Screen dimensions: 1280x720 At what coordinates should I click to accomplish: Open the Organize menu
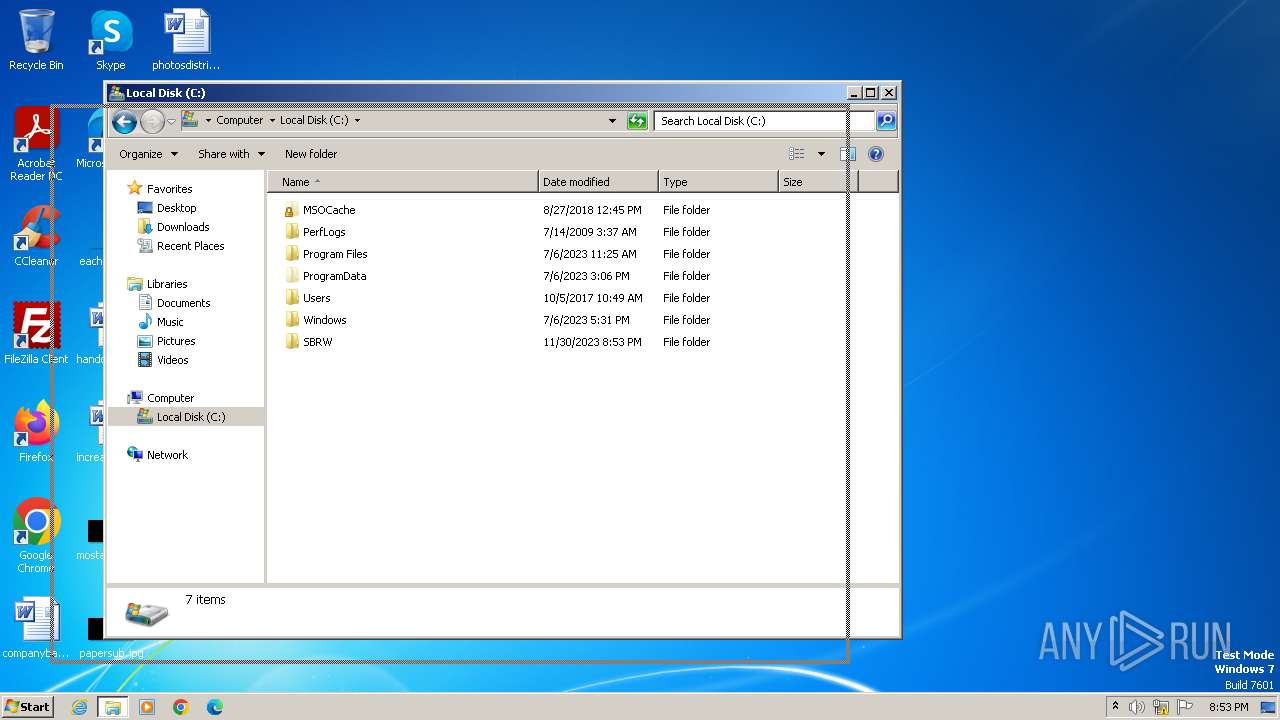coord(148,154)
